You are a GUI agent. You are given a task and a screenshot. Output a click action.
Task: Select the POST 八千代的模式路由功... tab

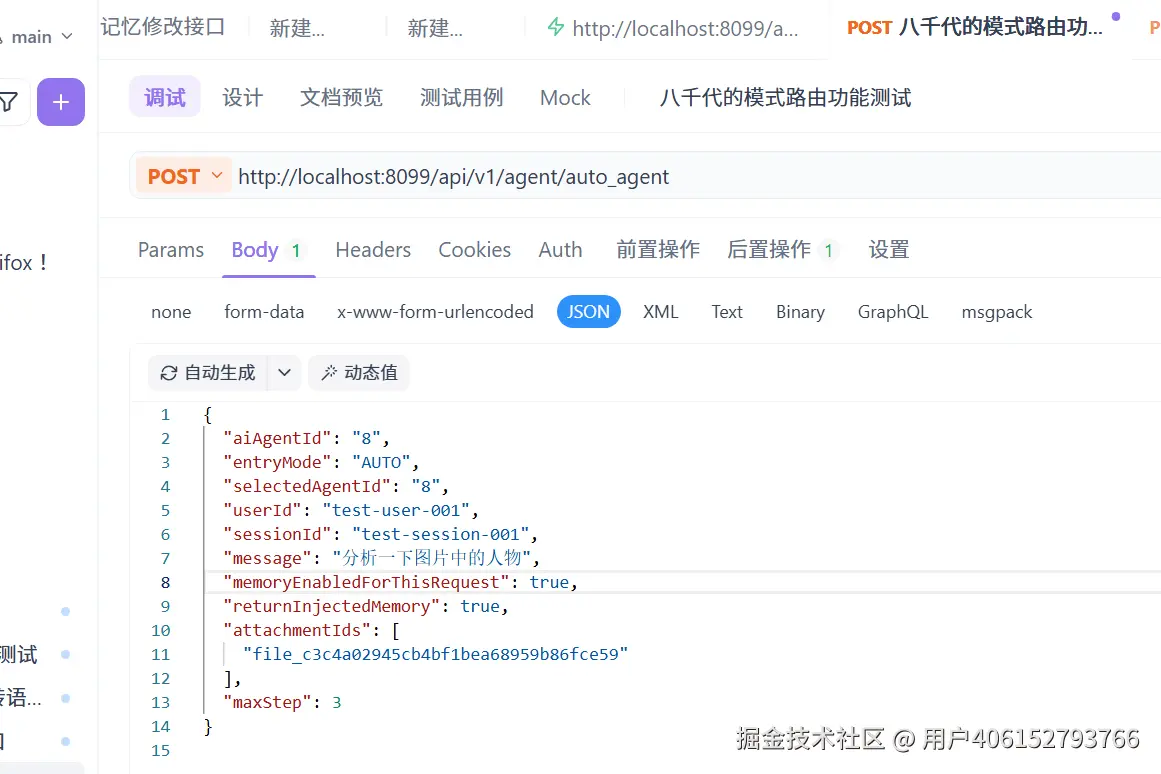click(x=974, y=27)
